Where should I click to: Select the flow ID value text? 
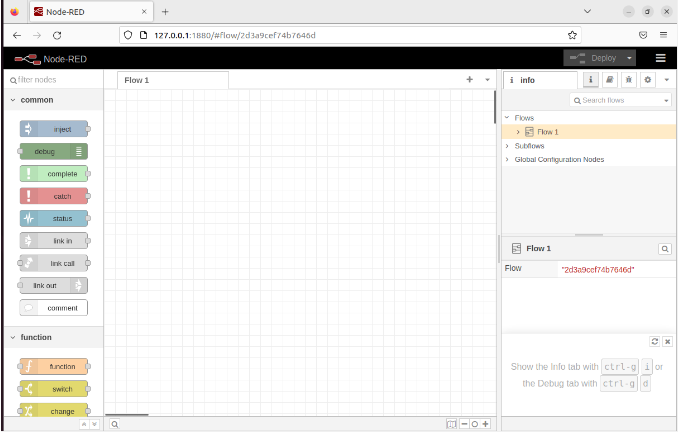tap(598, 270)
